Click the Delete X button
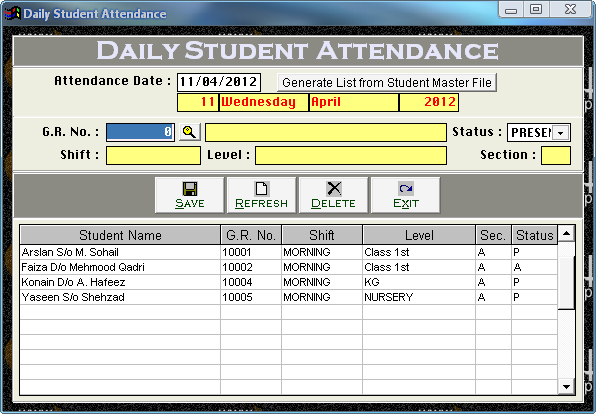The image size is (596, 414). [333, 195]
